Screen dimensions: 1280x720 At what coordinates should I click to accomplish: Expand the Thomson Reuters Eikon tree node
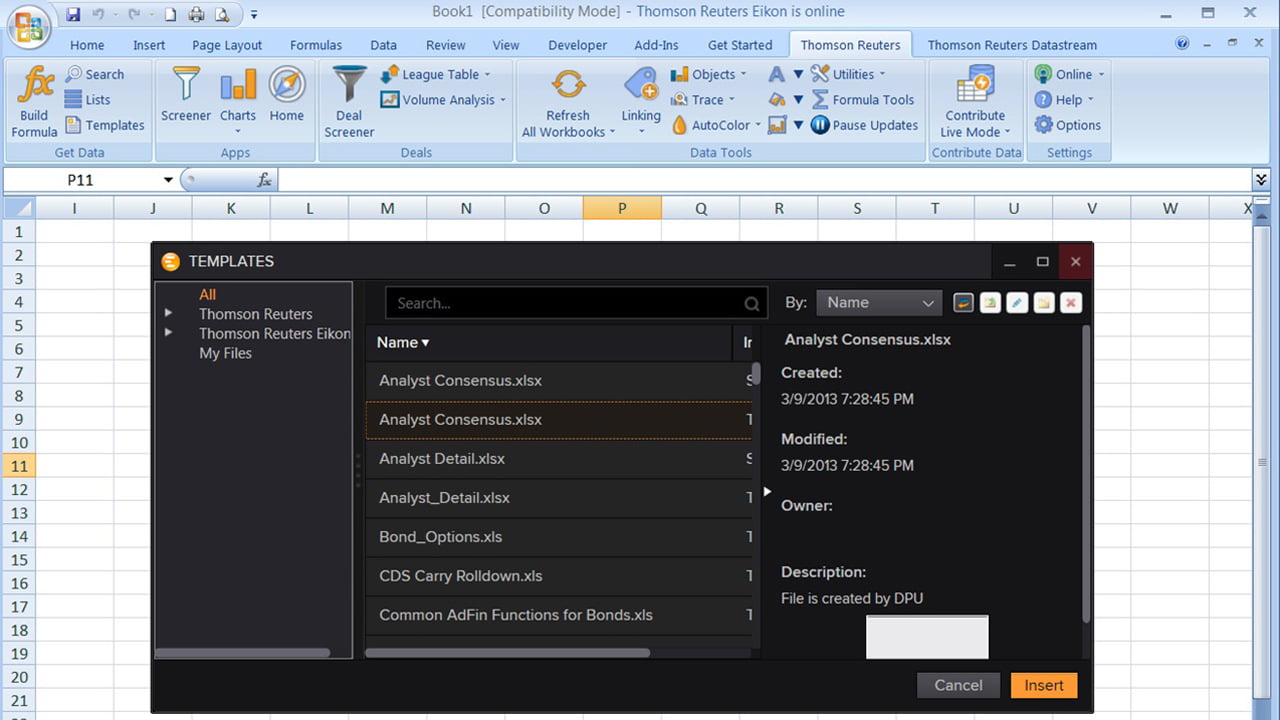pos(168,333)
